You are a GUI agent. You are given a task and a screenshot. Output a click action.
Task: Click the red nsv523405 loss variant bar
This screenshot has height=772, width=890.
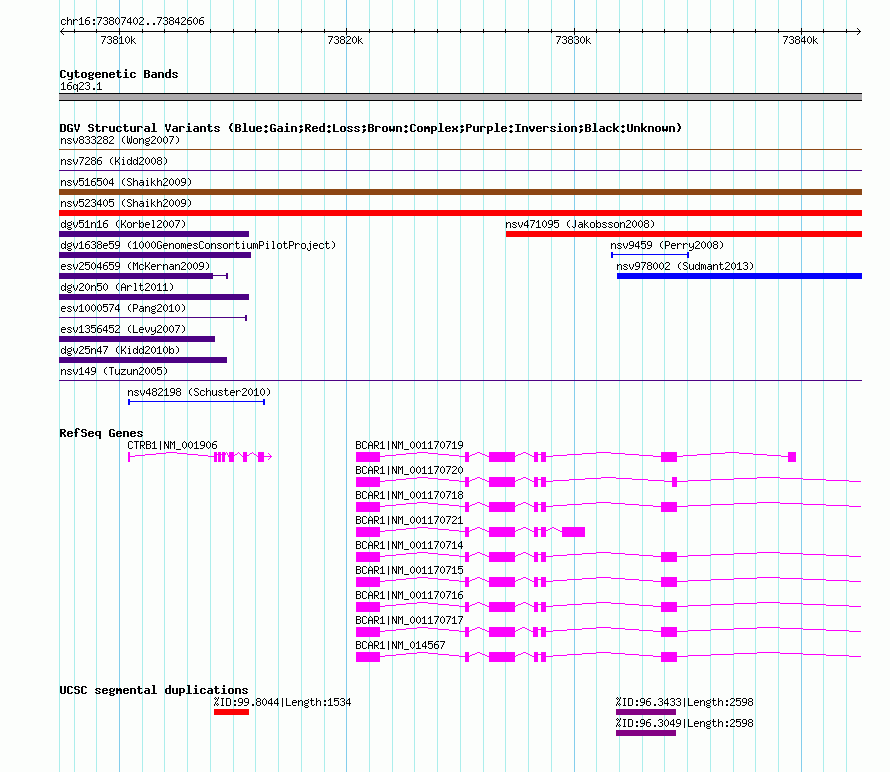[460, 213]
